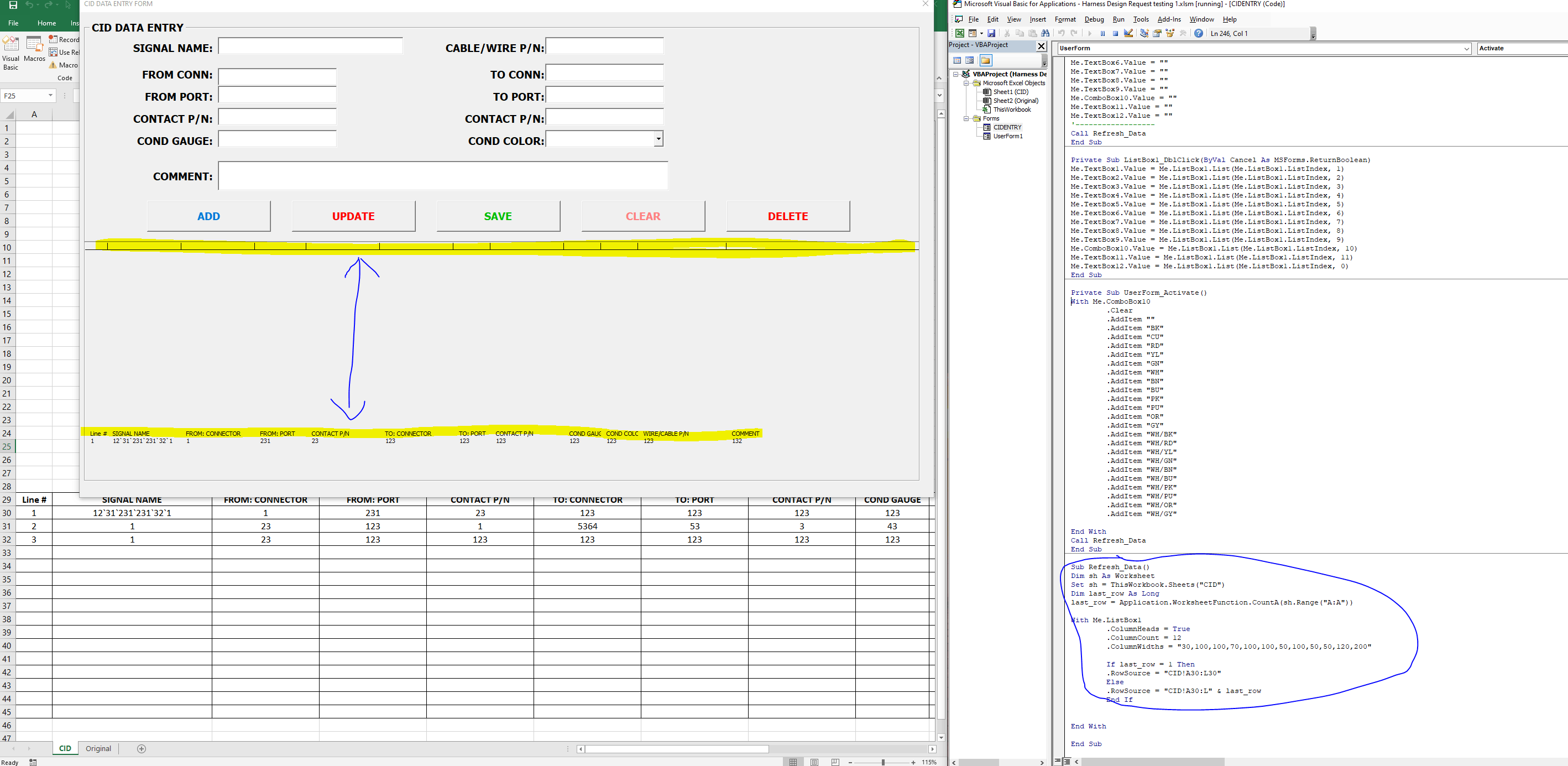
Task: Open the Properties Window icon in VBA toolbar
Action: (1157, 34)
